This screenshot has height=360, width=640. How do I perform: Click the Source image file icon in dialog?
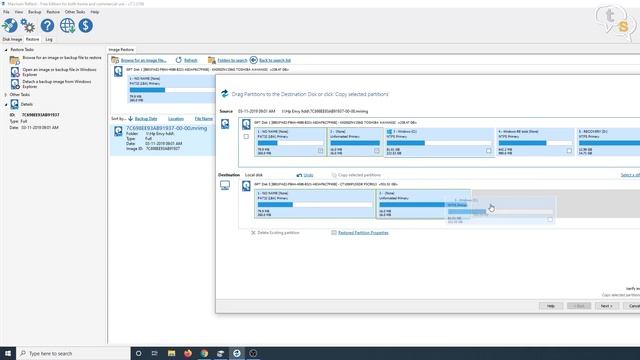pyautogui.click(x=225, y=124)
